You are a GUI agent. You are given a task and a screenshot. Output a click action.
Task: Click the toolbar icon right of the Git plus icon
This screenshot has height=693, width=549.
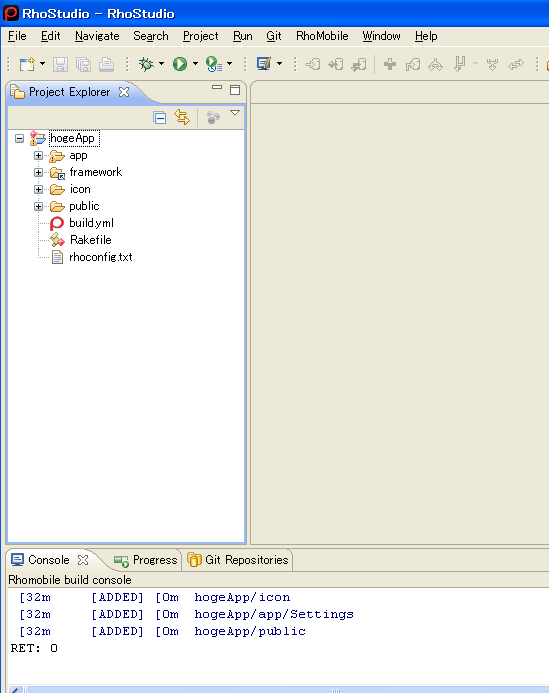click(413, 65)
